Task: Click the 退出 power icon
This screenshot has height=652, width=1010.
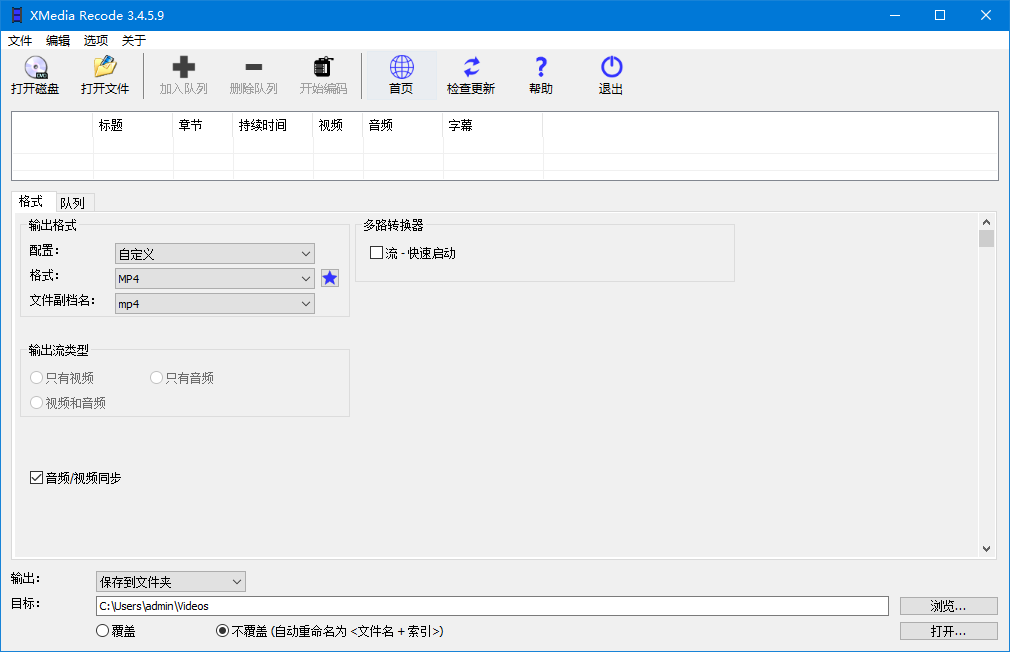Action: click(x=611, y=75)
